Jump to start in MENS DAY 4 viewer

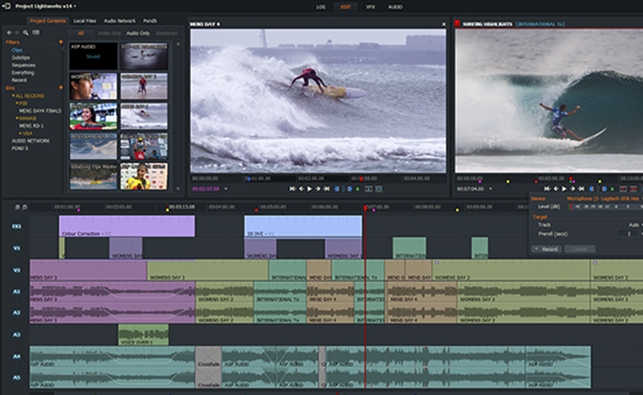(x=292, y=189)
